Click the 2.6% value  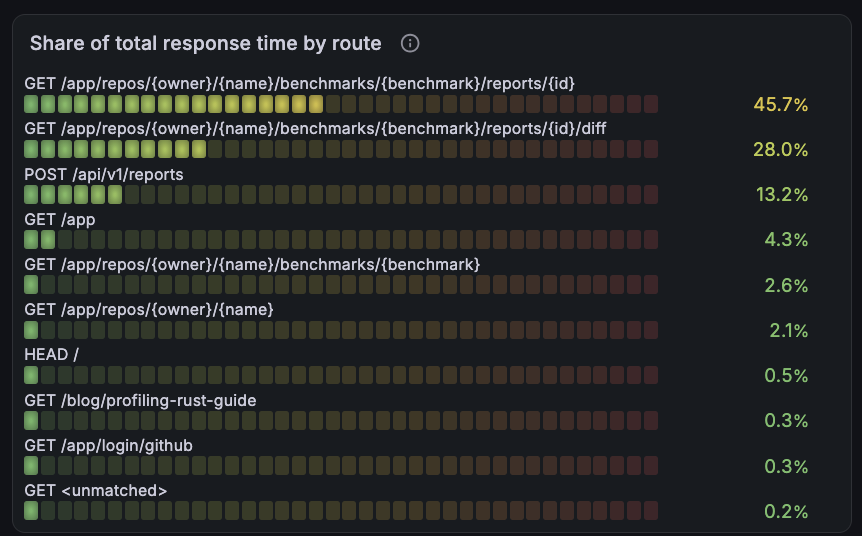[x=786, y=285]
